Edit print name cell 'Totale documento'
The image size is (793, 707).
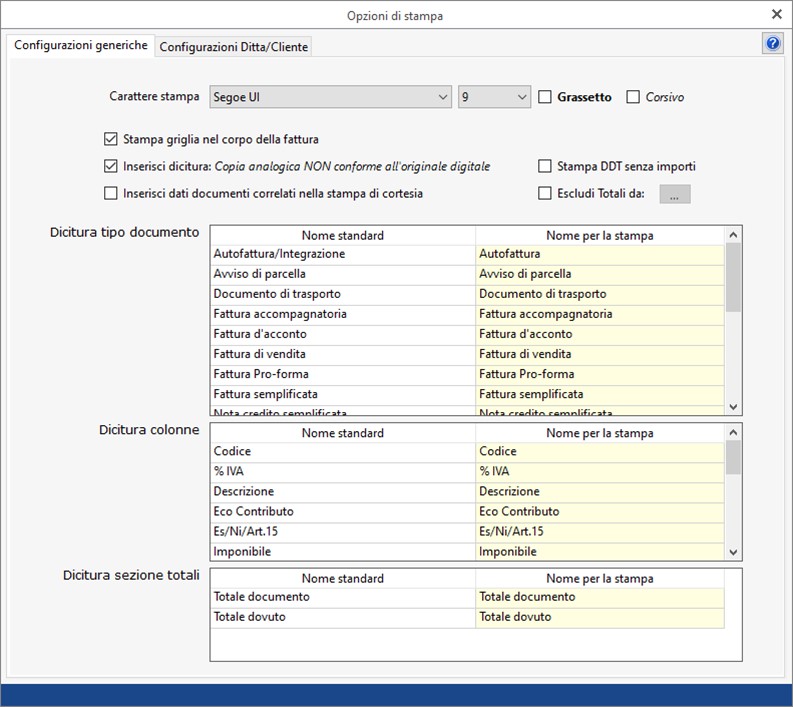tap(600, 597)
